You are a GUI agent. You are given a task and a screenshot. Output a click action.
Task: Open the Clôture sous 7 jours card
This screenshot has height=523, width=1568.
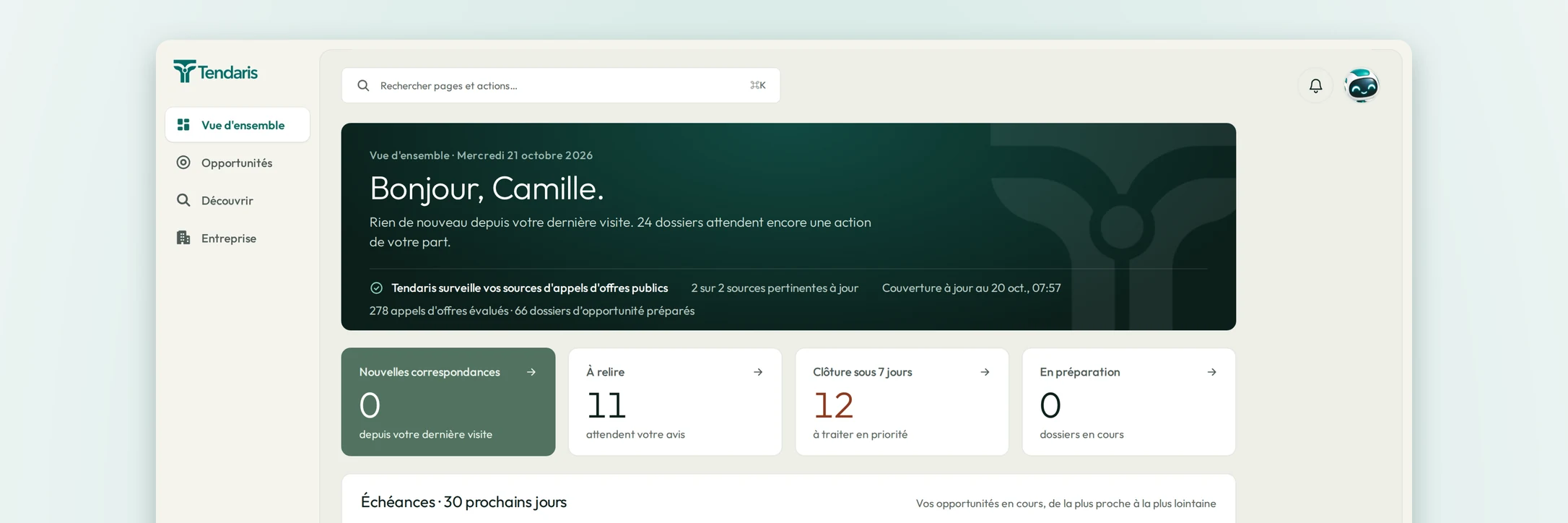coord(902,402)
